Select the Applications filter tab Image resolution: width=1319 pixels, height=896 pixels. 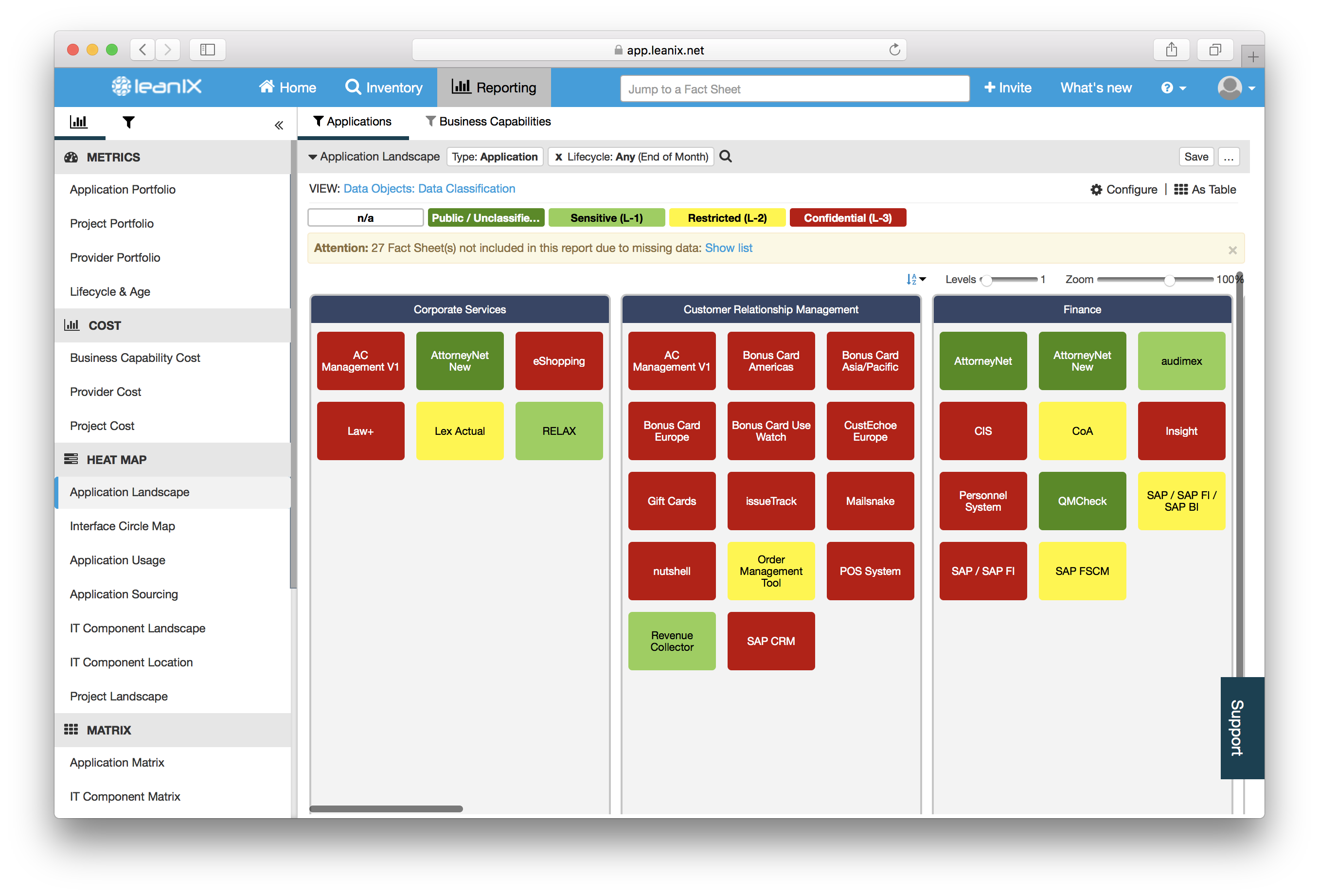[x=353, y=122]
